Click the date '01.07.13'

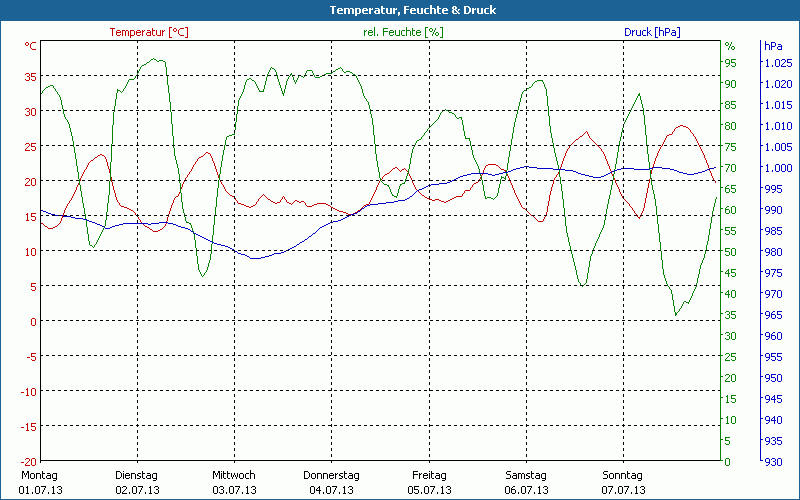pyautogui.click(x=40, y=490)
